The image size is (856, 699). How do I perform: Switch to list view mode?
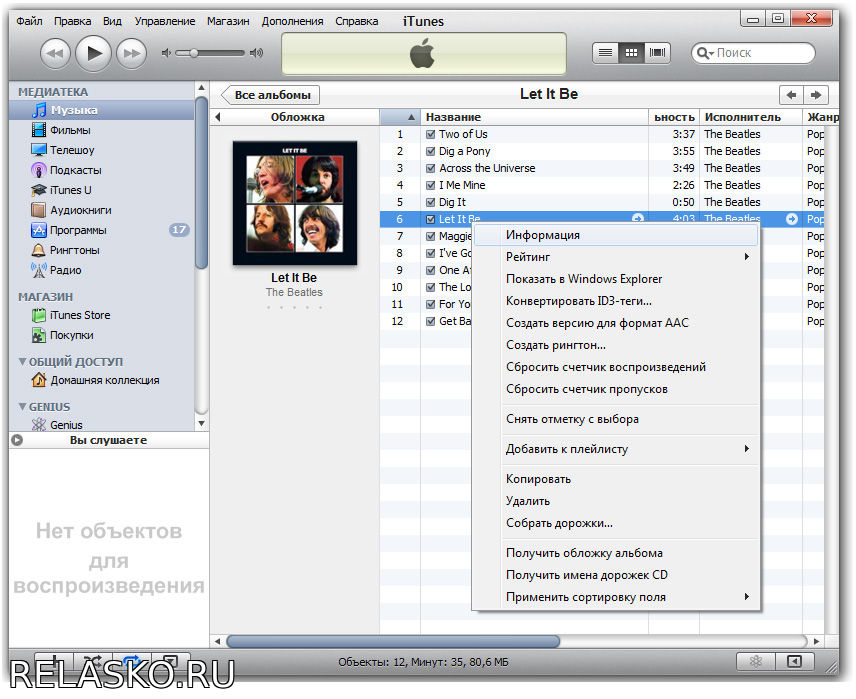pyautogui.click(x=605, y=53)
